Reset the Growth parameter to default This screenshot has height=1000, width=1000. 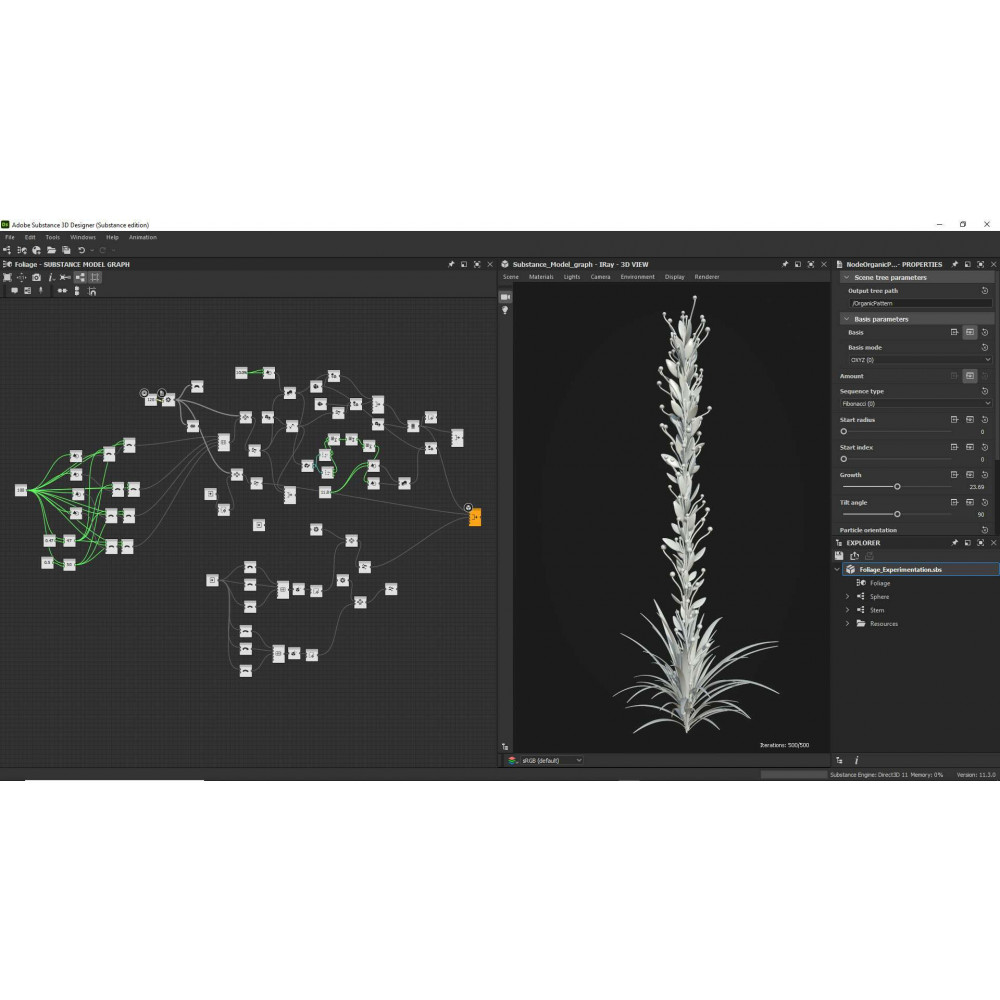tap(984, 474)
